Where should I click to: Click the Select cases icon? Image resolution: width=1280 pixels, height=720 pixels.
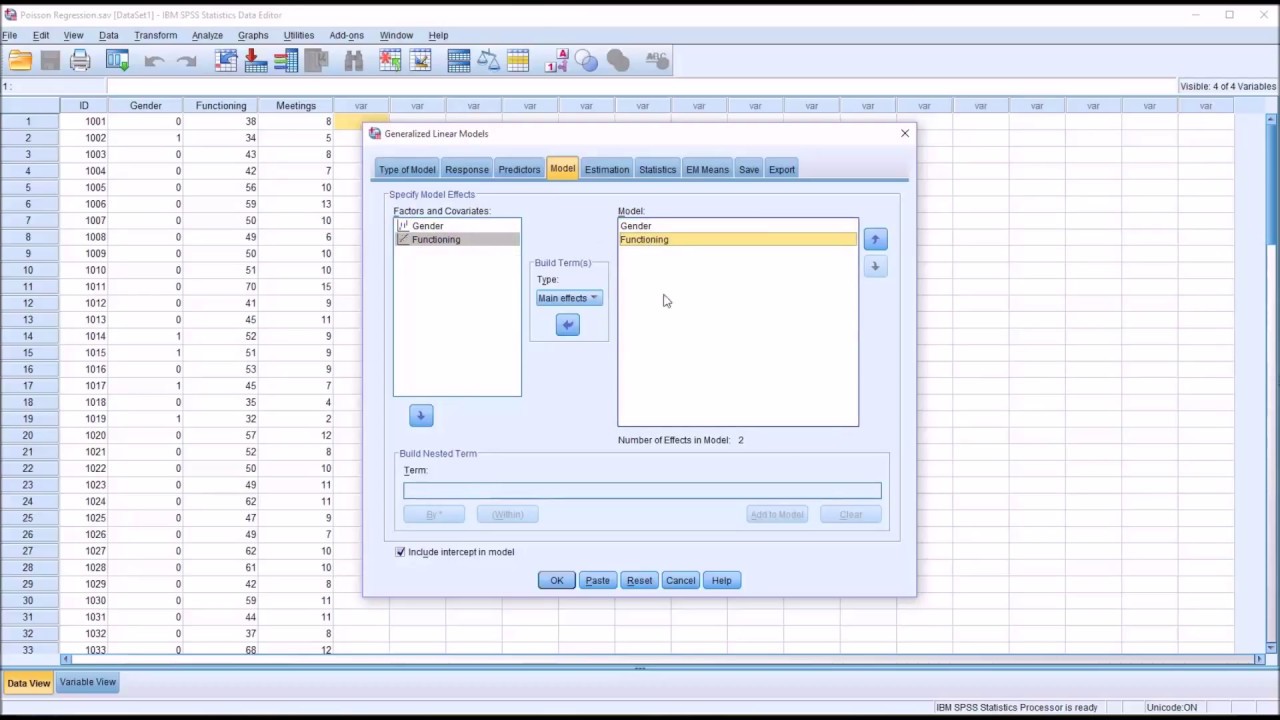pos(518,61)
